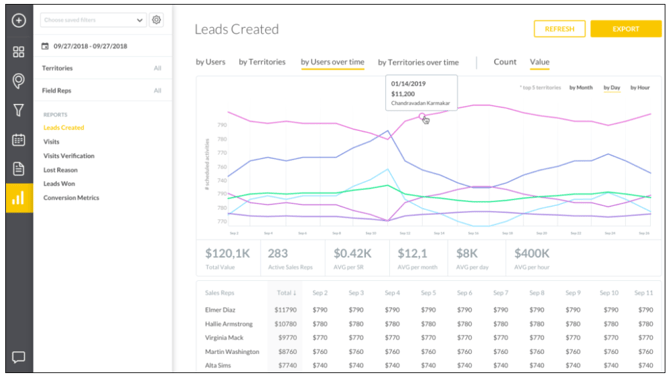Click the REFRESH button
670x377 pixels.
(559, 29)
